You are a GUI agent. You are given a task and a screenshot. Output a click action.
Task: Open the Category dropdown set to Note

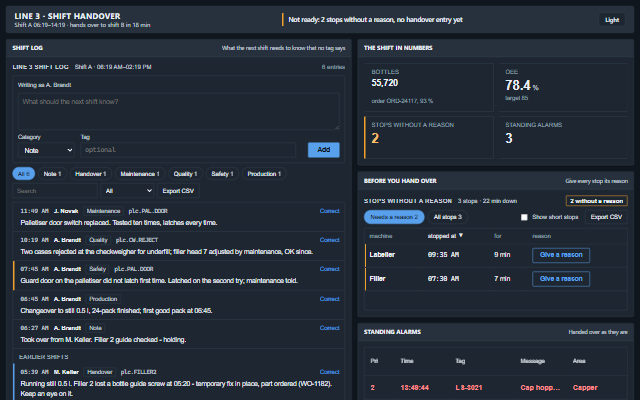coord(46,150)
